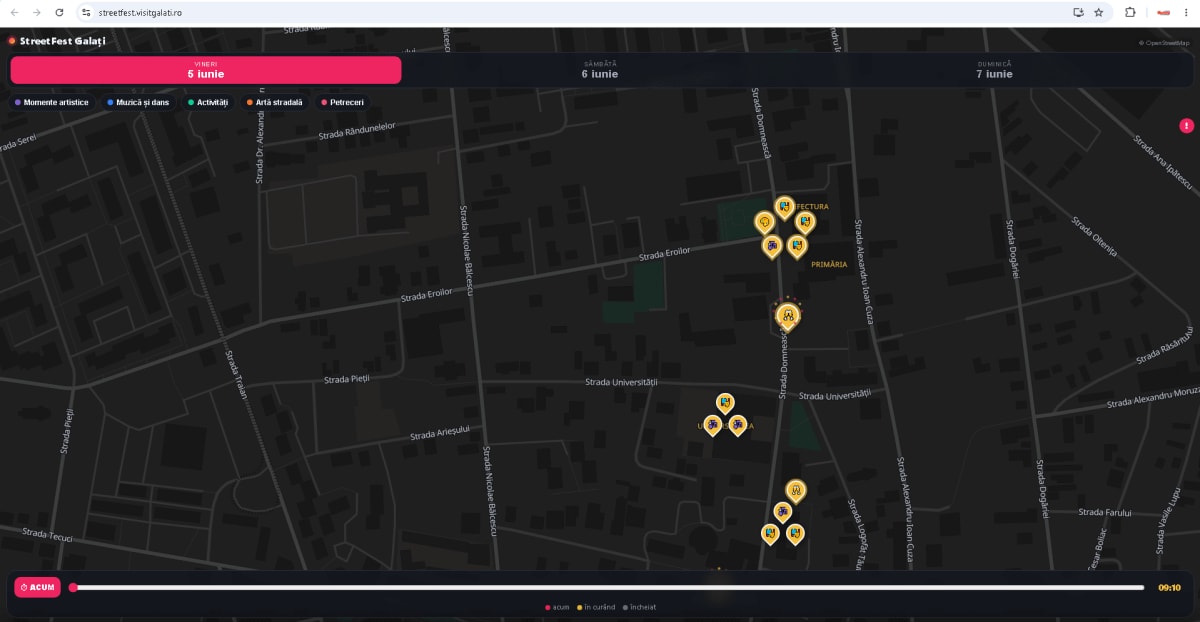Select the Vineri 5 iunie tab
The height and width of the screenshot is (622, 1200).
(x=206, y=70)
